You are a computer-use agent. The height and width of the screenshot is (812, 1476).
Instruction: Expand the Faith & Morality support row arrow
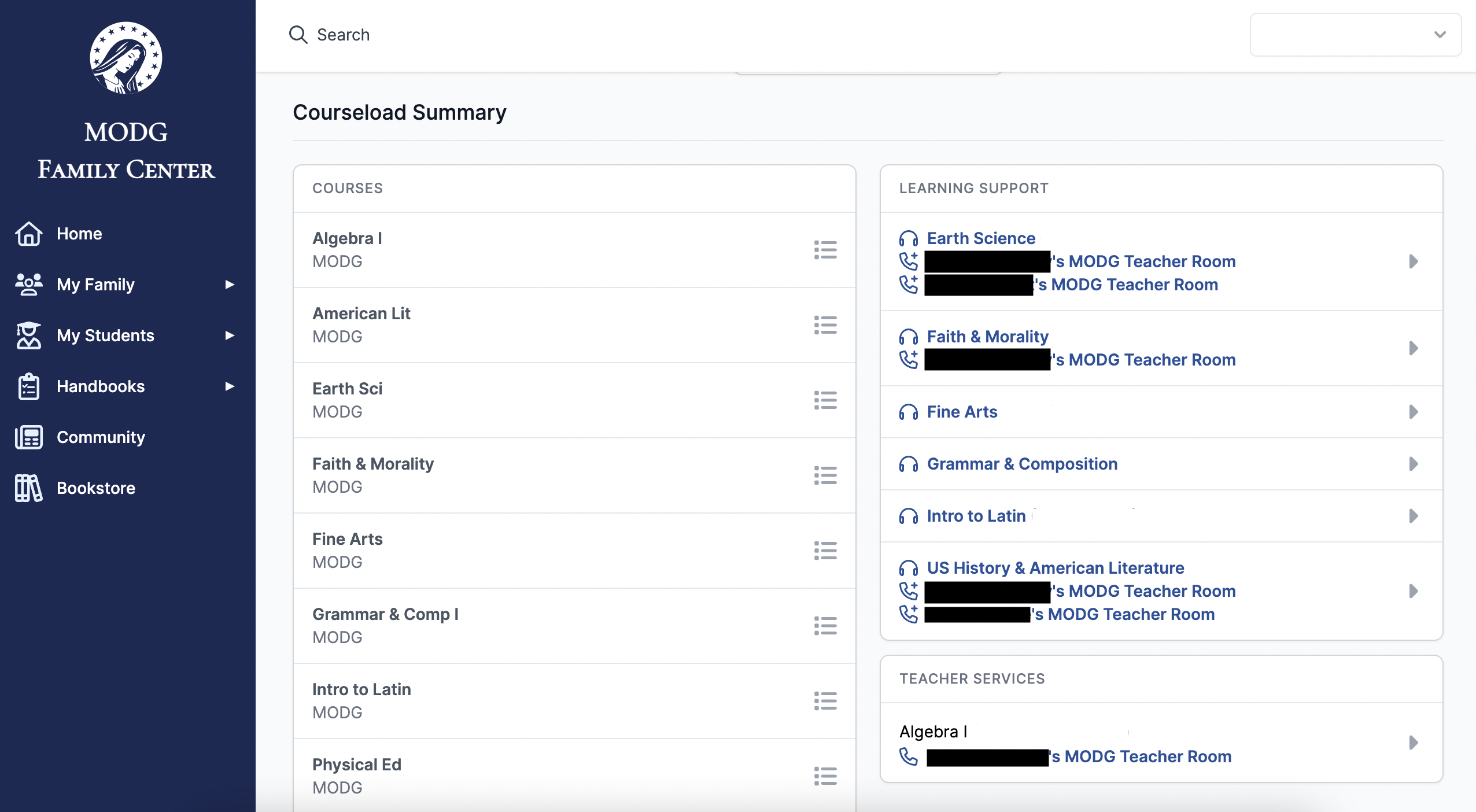coord(1414,348)
